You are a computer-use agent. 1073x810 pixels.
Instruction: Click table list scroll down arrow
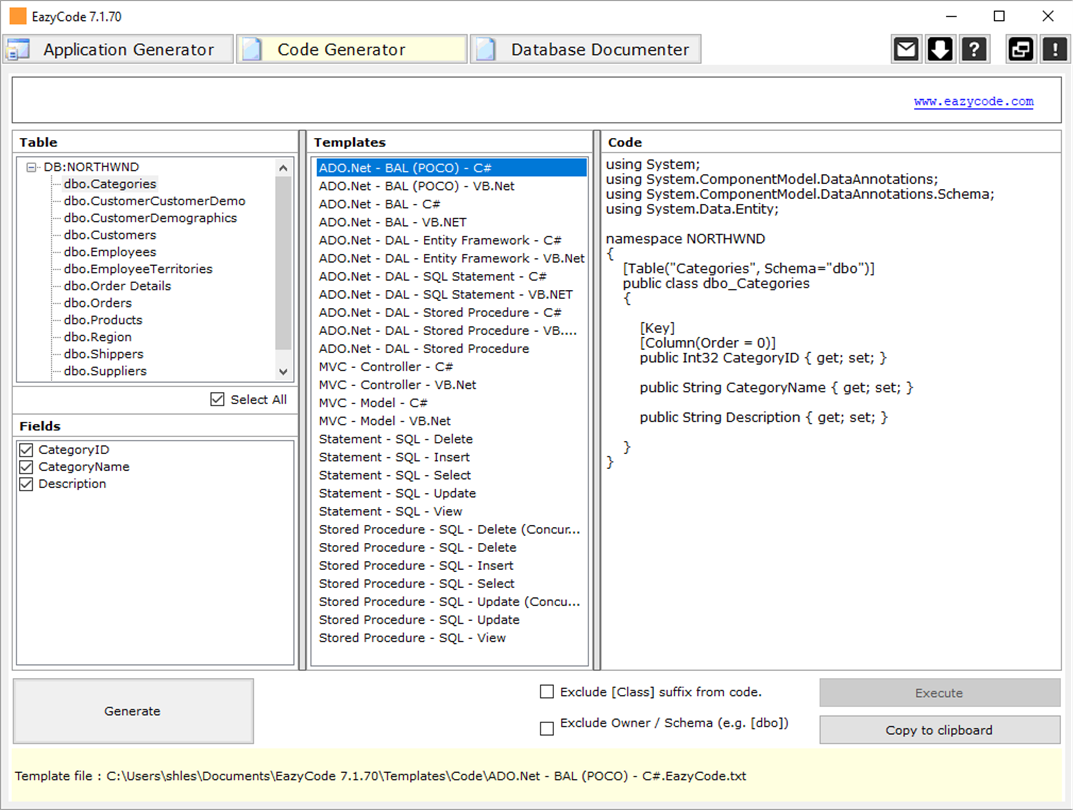tap(283, 371)
